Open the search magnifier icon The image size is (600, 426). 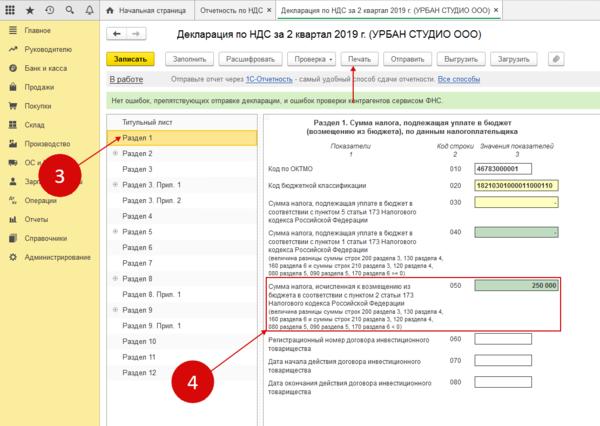coord(70,10)
